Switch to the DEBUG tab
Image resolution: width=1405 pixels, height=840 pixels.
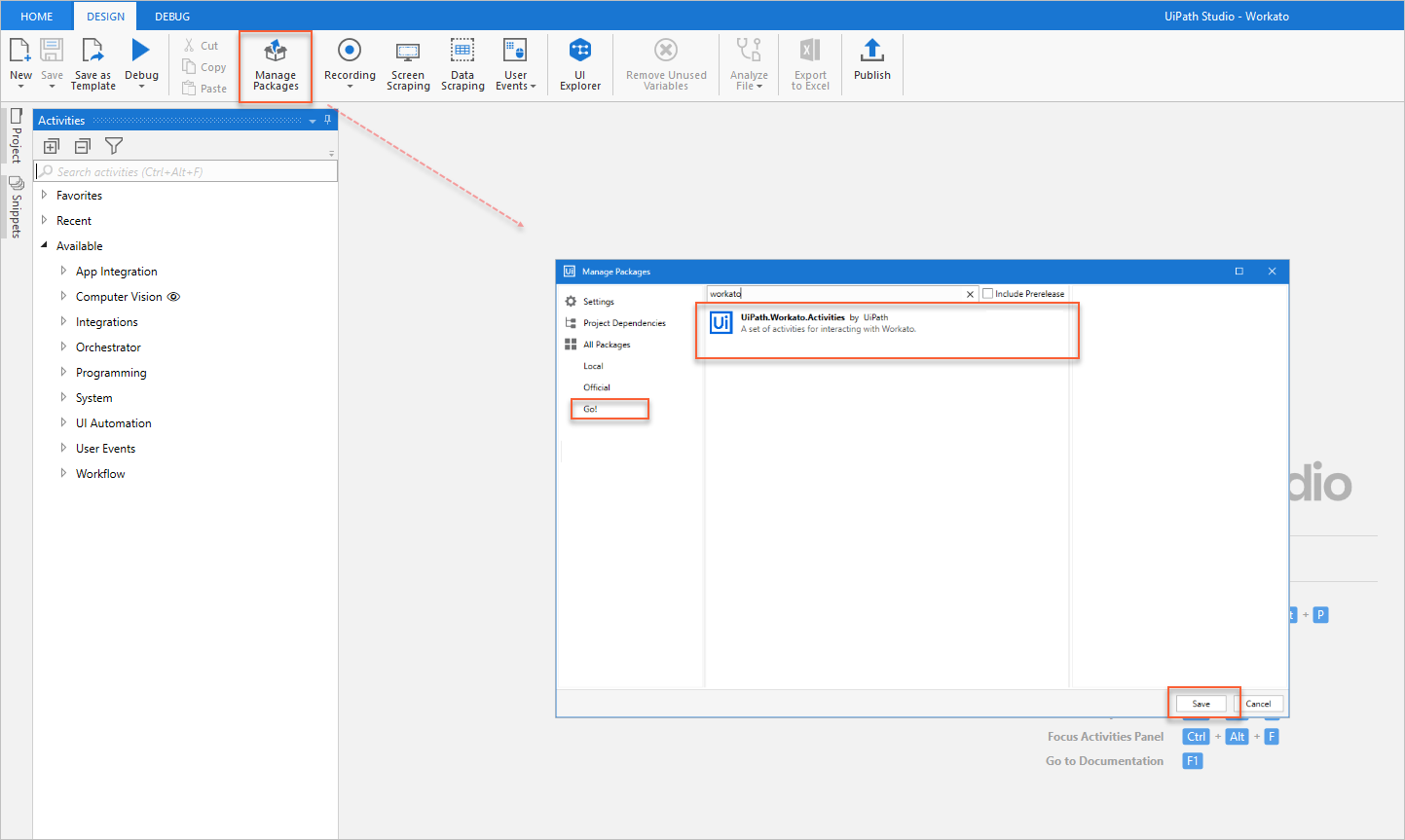(x=172, y=17)
